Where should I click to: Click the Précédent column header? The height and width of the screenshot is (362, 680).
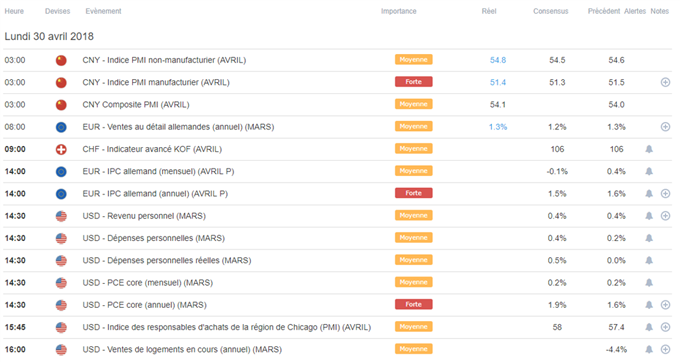pyautogui.click(x=604, y=11)
